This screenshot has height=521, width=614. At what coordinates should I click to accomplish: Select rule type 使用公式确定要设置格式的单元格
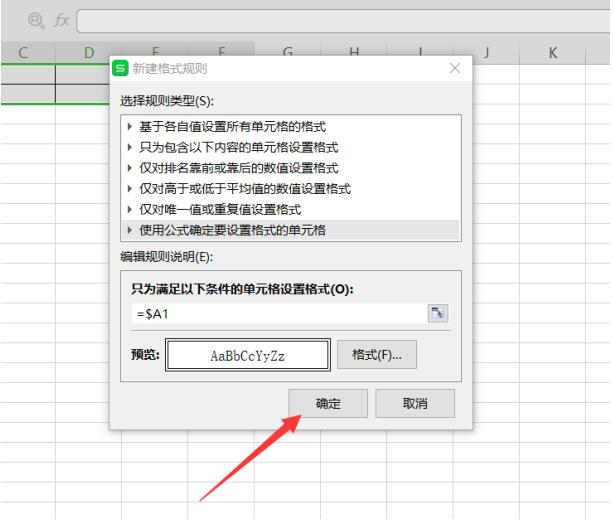point(291,230)
